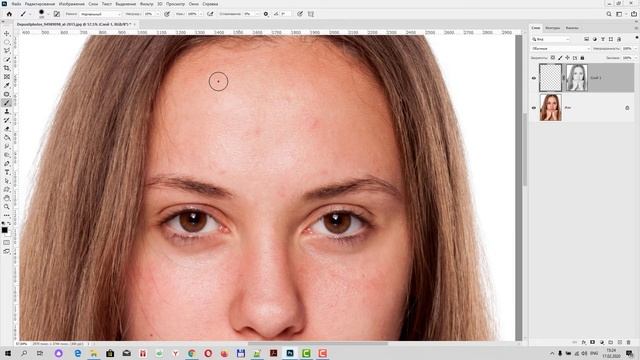The image size is (640, 360).
Task: Click the search magnifier at top right
Action: click(x=609, y=14)
